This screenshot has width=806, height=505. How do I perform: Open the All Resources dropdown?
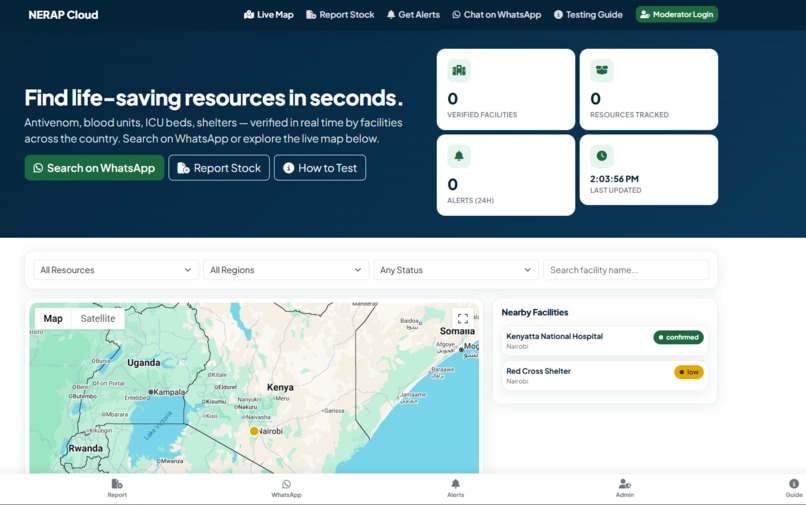pyautogui.click(x=116, y=270)
